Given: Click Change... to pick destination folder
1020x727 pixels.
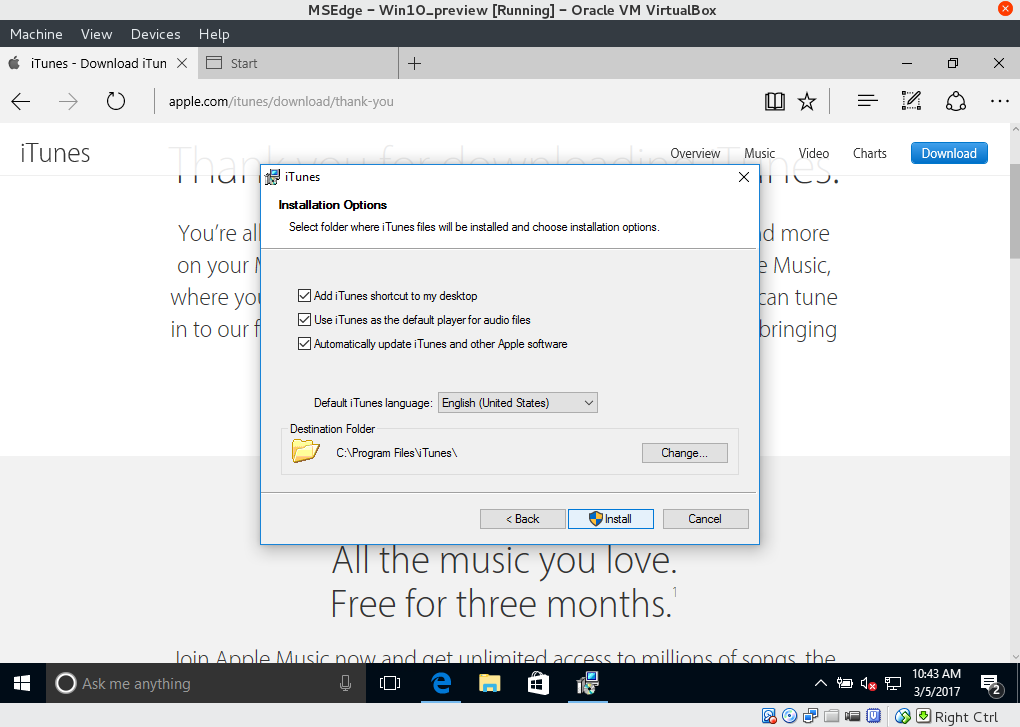Looking at the screenshot, I should 684,453.
